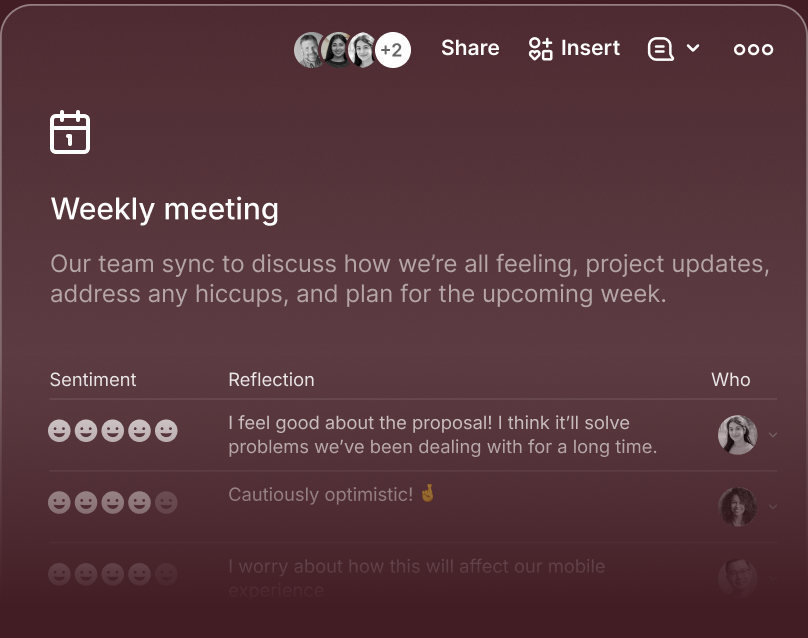Expand the chevron beside the first row avatar
The height and width of the screenshot is (638, 808).
tap(771, 435)
